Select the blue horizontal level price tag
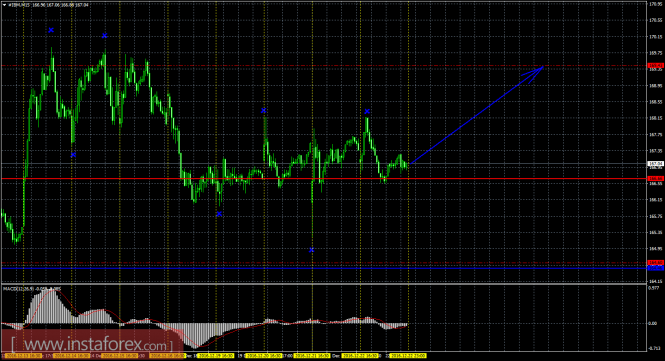The image size is (665, 361). coord(656,268)
